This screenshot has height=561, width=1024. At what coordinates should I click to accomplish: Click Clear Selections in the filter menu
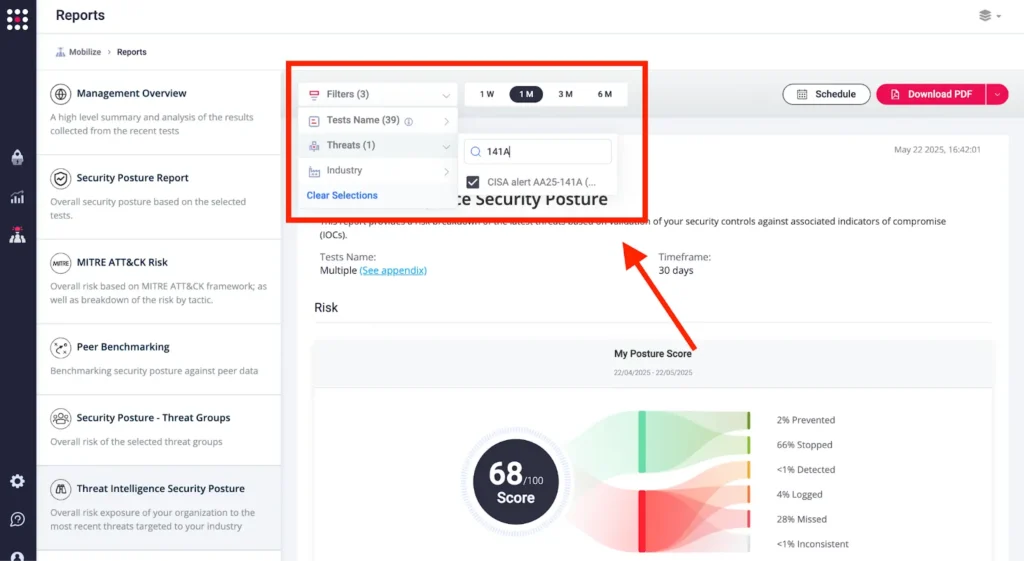342,195
